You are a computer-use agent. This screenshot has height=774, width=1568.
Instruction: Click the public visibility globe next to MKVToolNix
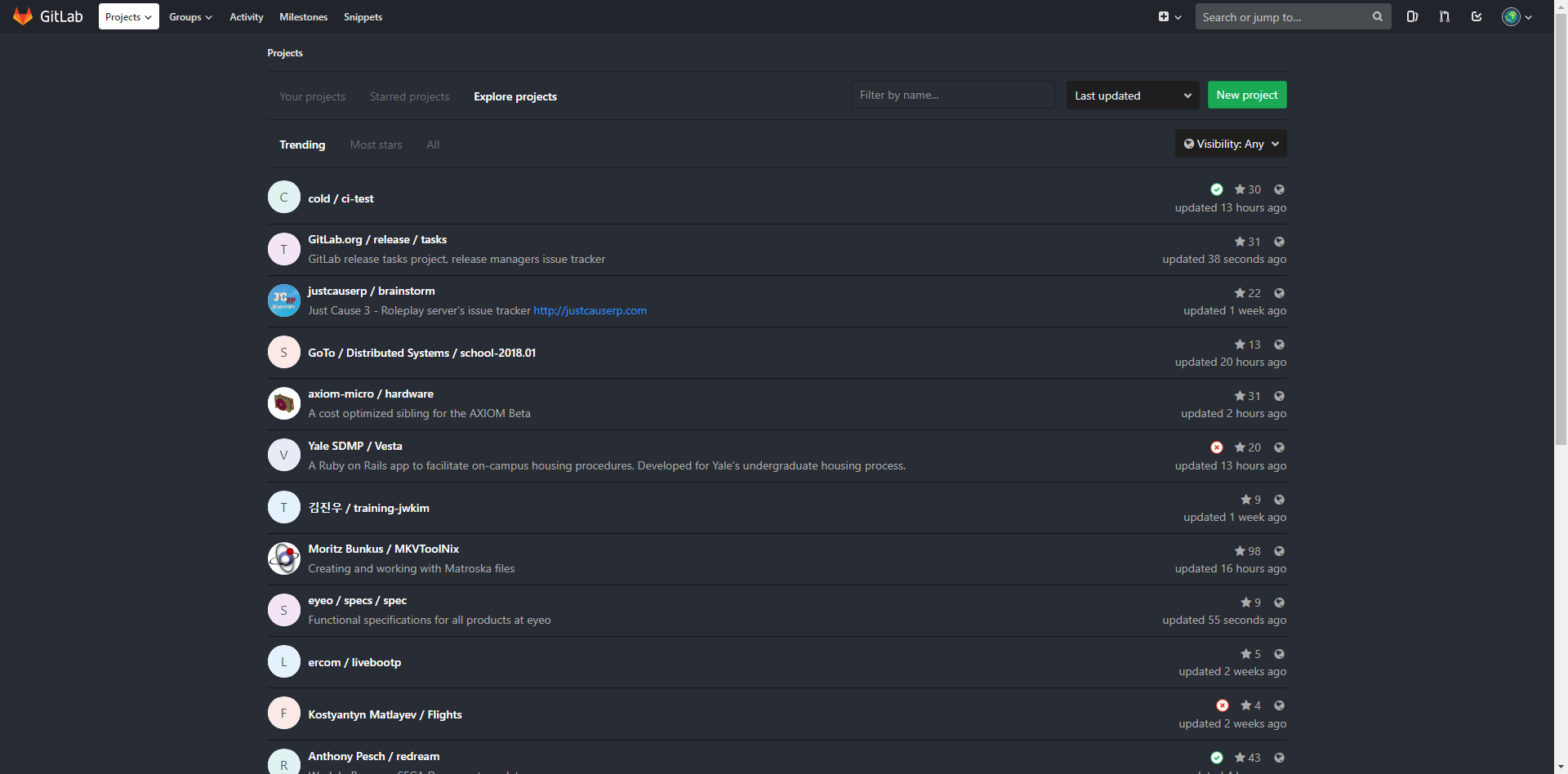(x=1279, y=550)
